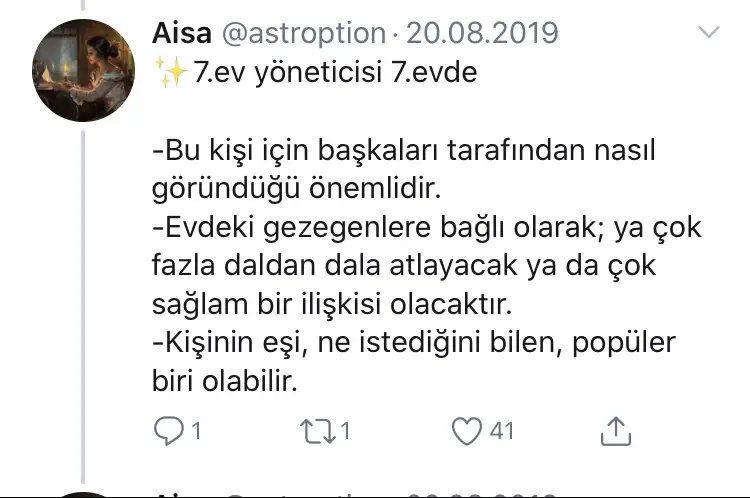Click the reply count number 1
The image size is (750, 498).
click(196, 432)
